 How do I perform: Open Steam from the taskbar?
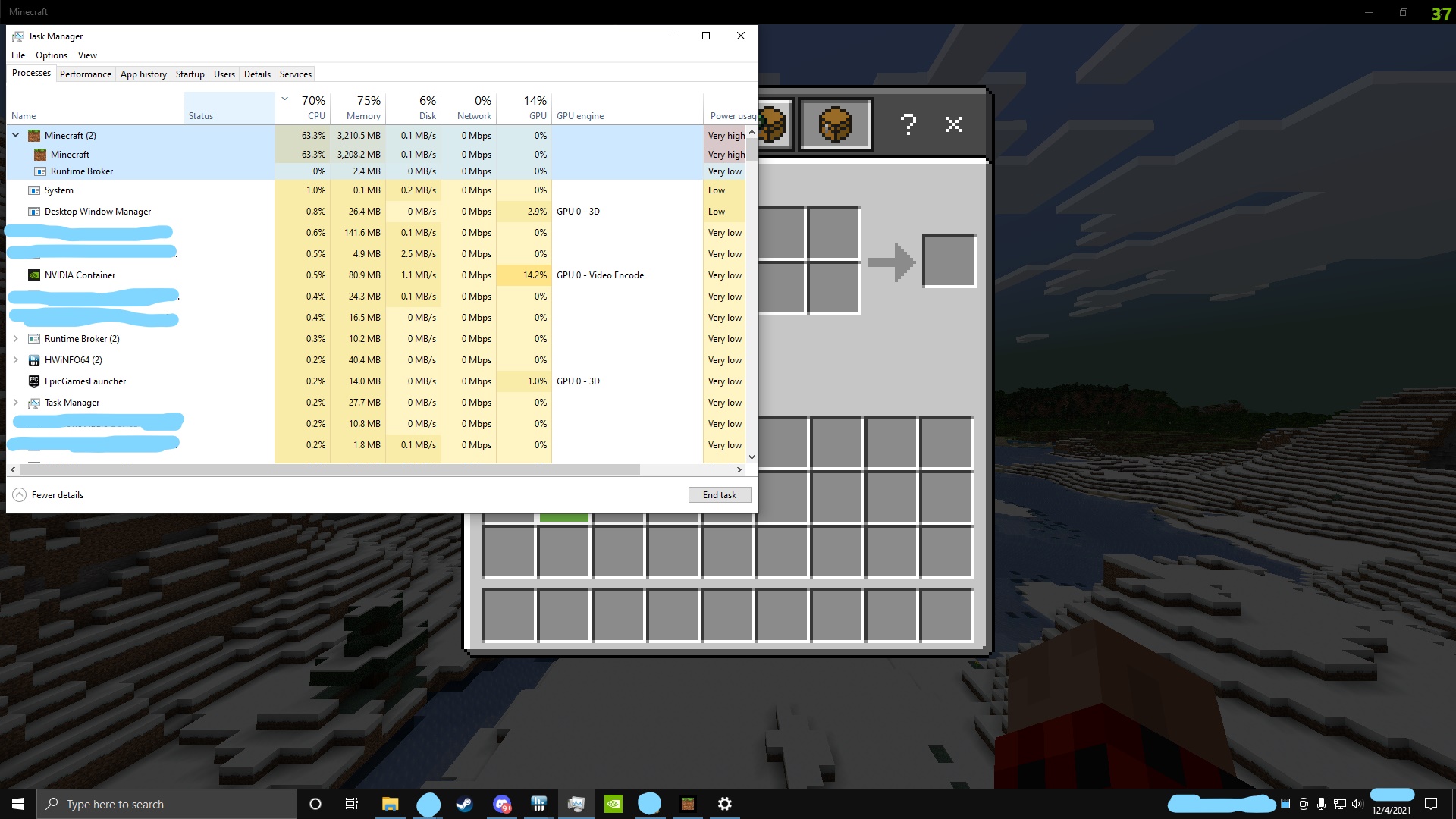tap(464, 804)
